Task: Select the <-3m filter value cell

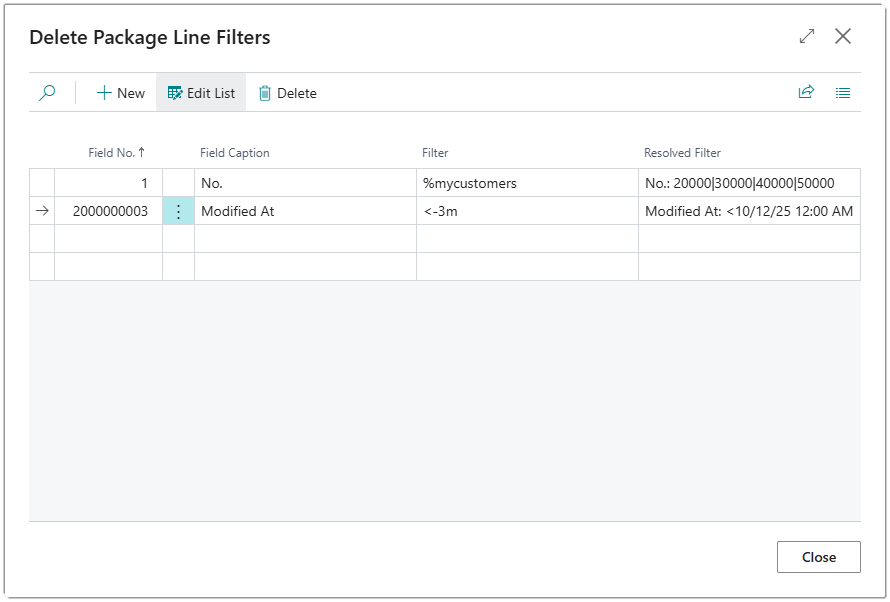Action: [440, 211]
